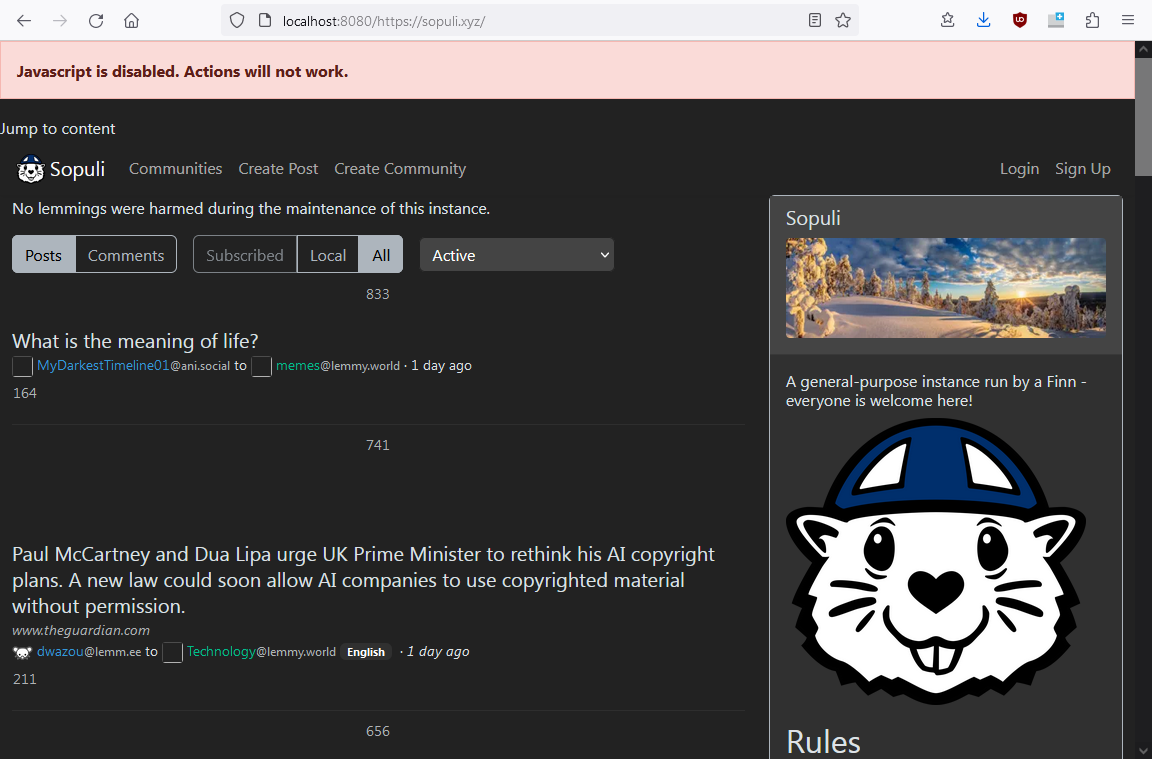Screen dimensions: 1152x759
Task: Click the Sopuli site name link
Action: point(77,169)
